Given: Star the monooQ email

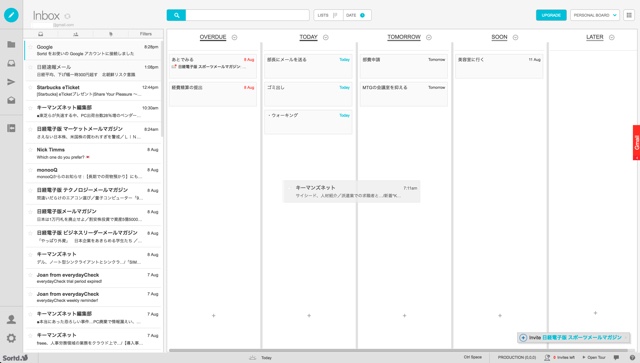Looking at the screenshot, I should pyautogui.click(x=30, y=170).
